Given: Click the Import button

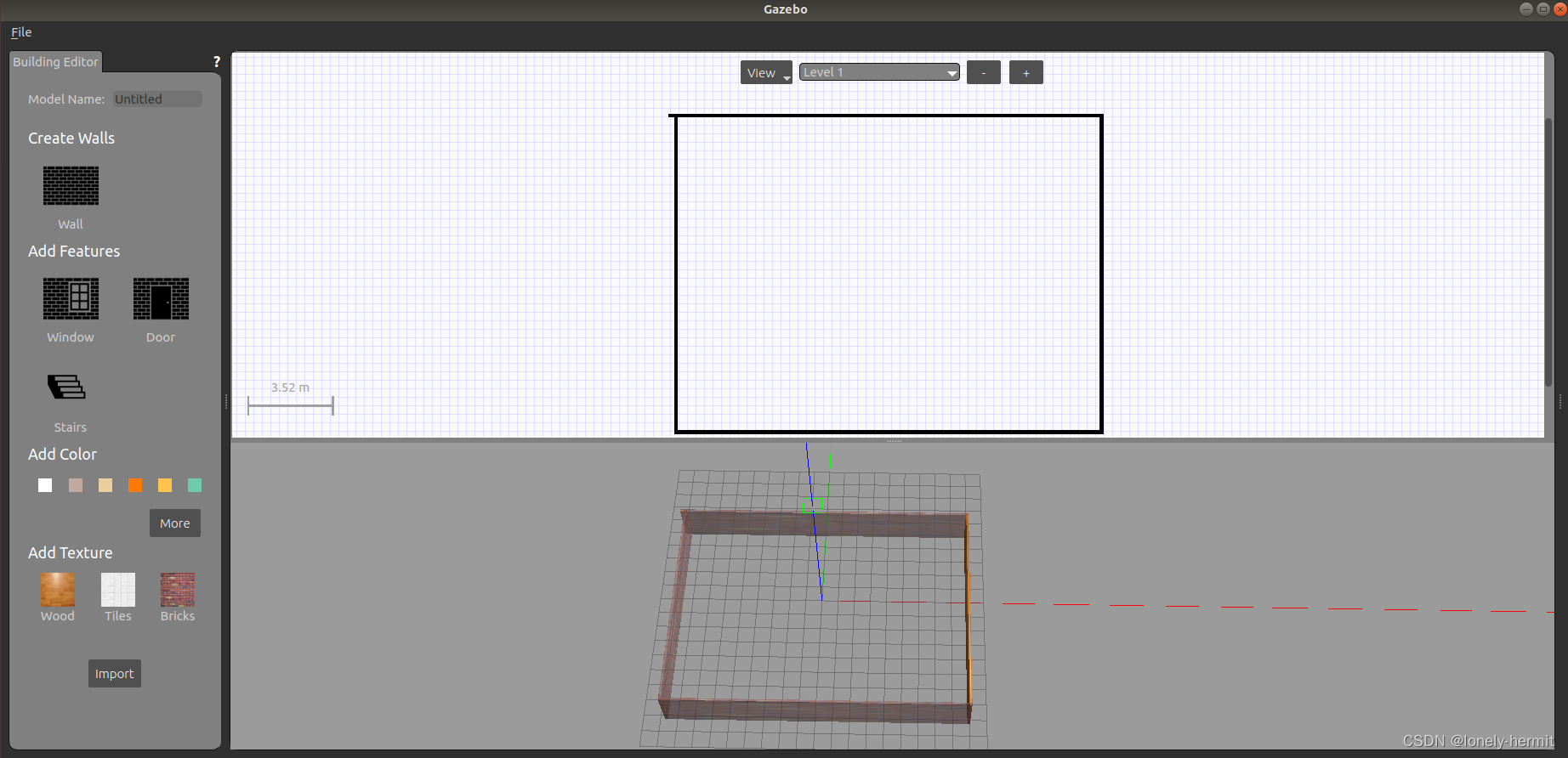Looking at the screenshot, I should (115, 674).
